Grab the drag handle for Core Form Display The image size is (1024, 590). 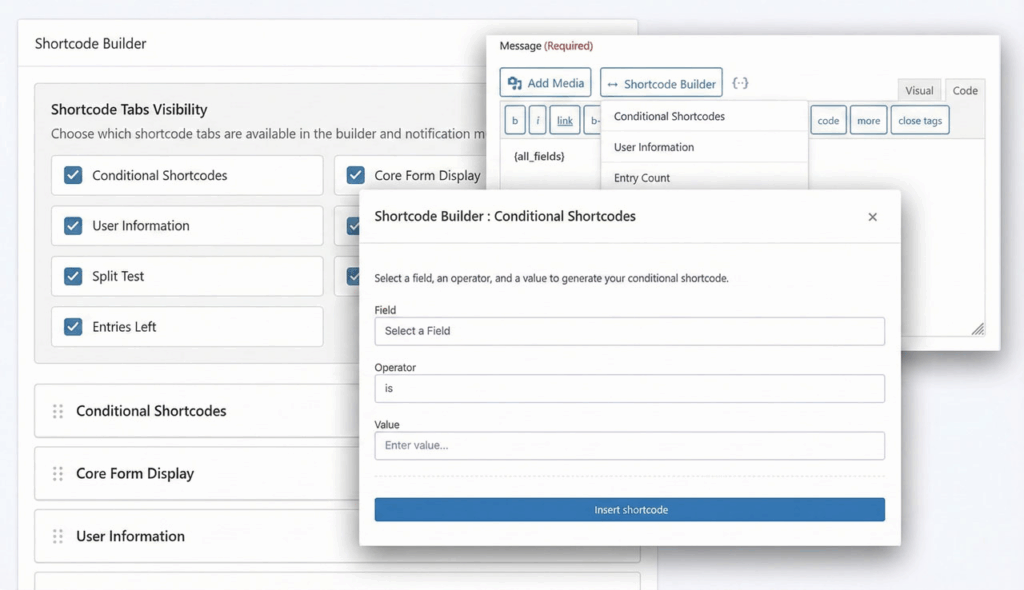point(58,474)
